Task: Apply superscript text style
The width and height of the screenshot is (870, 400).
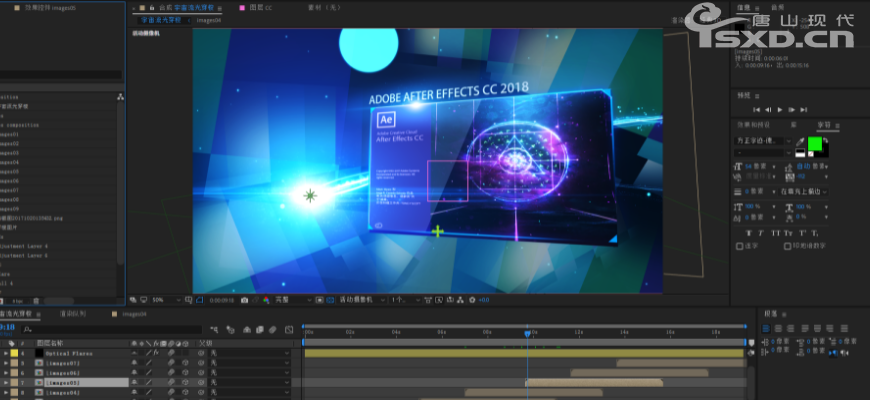Action: 802,234
